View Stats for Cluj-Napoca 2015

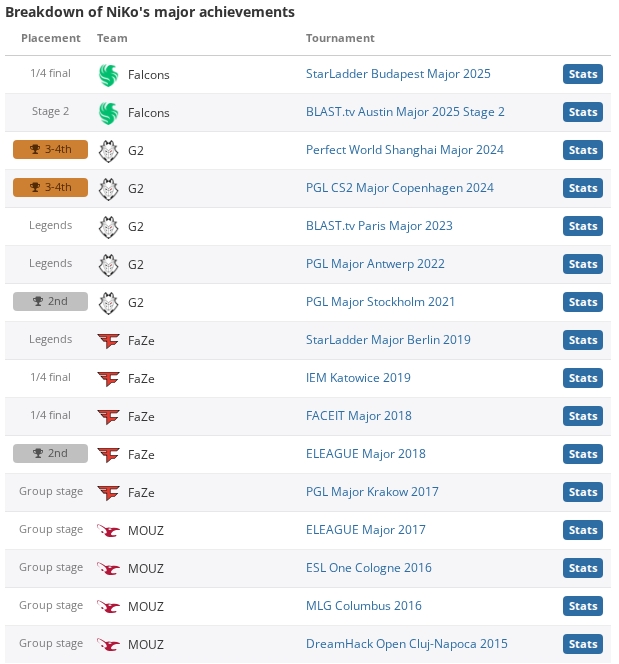point(583,644)
